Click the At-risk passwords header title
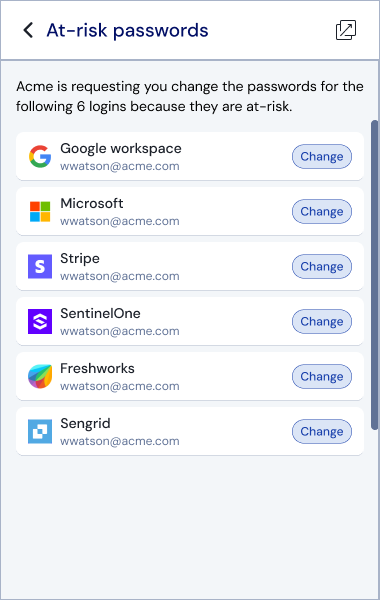The image size is (380, 600). tap(127, 30)
